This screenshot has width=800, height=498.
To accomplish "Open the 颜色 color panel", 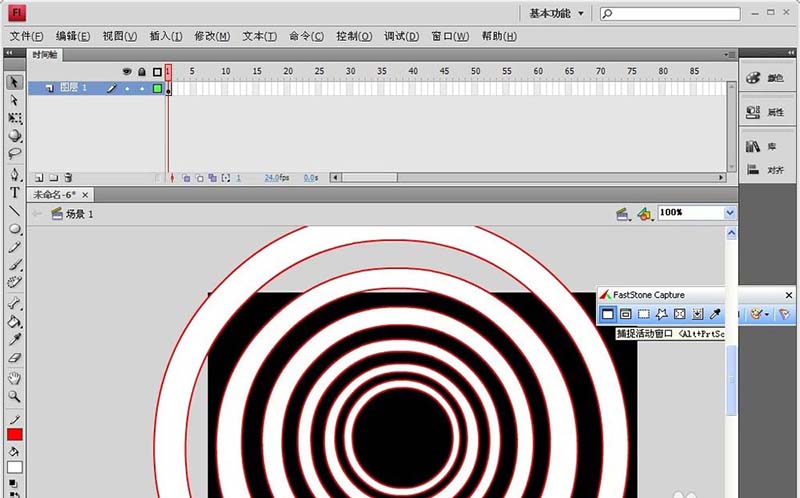I will [x=767, y=78].
